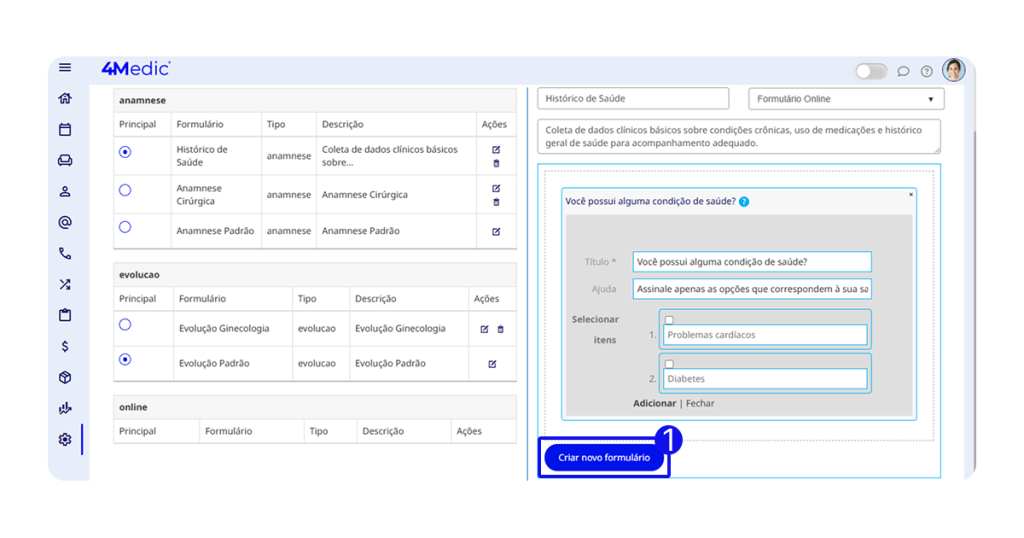Open the financial dollar sign icon
This screenshot has height=538, width=1024.
click(65, 346)
